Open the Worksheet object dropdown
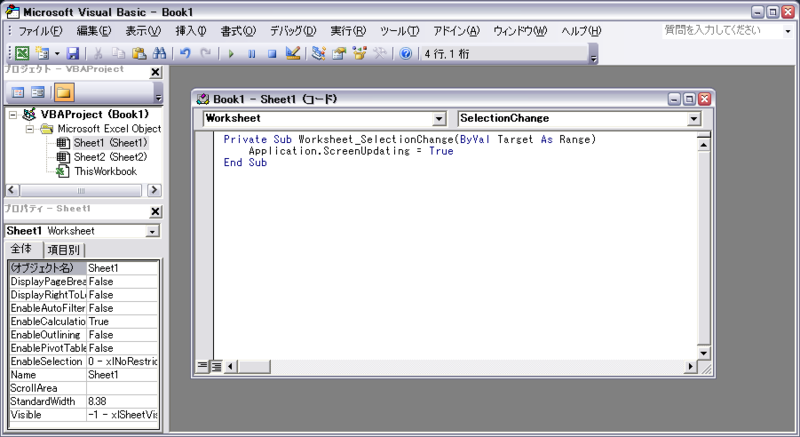The height and width of the screenshot is (437, 800). 439,119
